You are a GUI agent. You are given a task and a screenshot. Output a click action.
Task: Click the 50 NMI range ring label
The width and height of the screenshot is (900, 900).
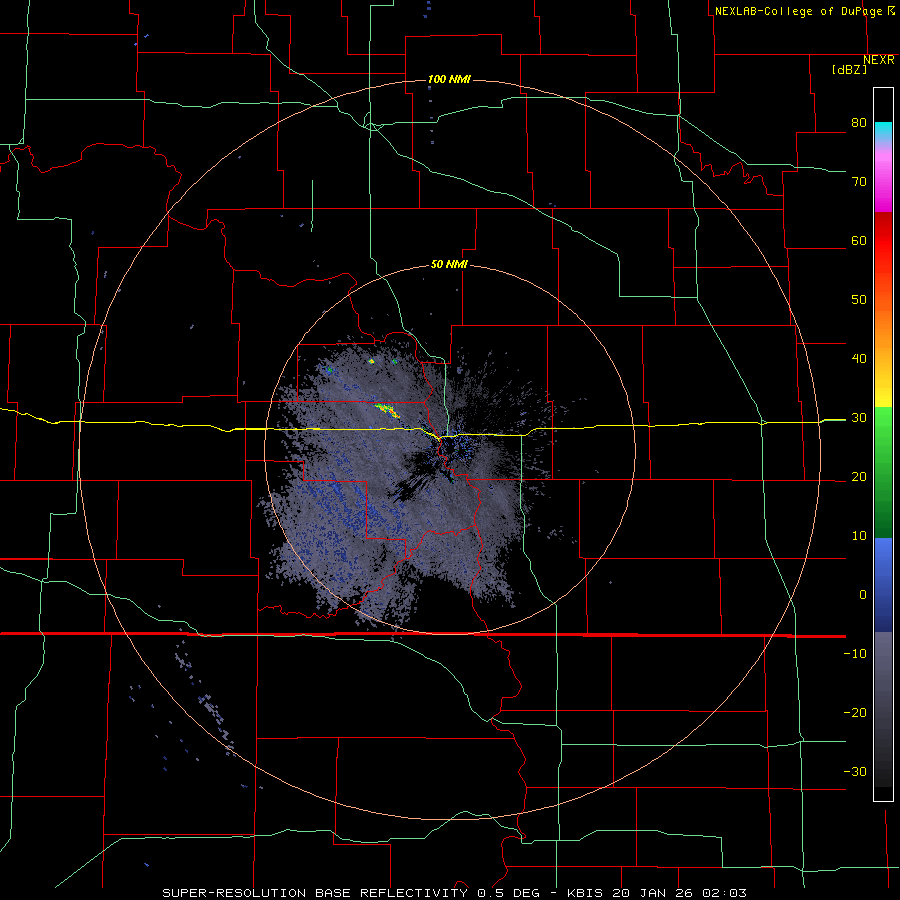click(449, 265)
